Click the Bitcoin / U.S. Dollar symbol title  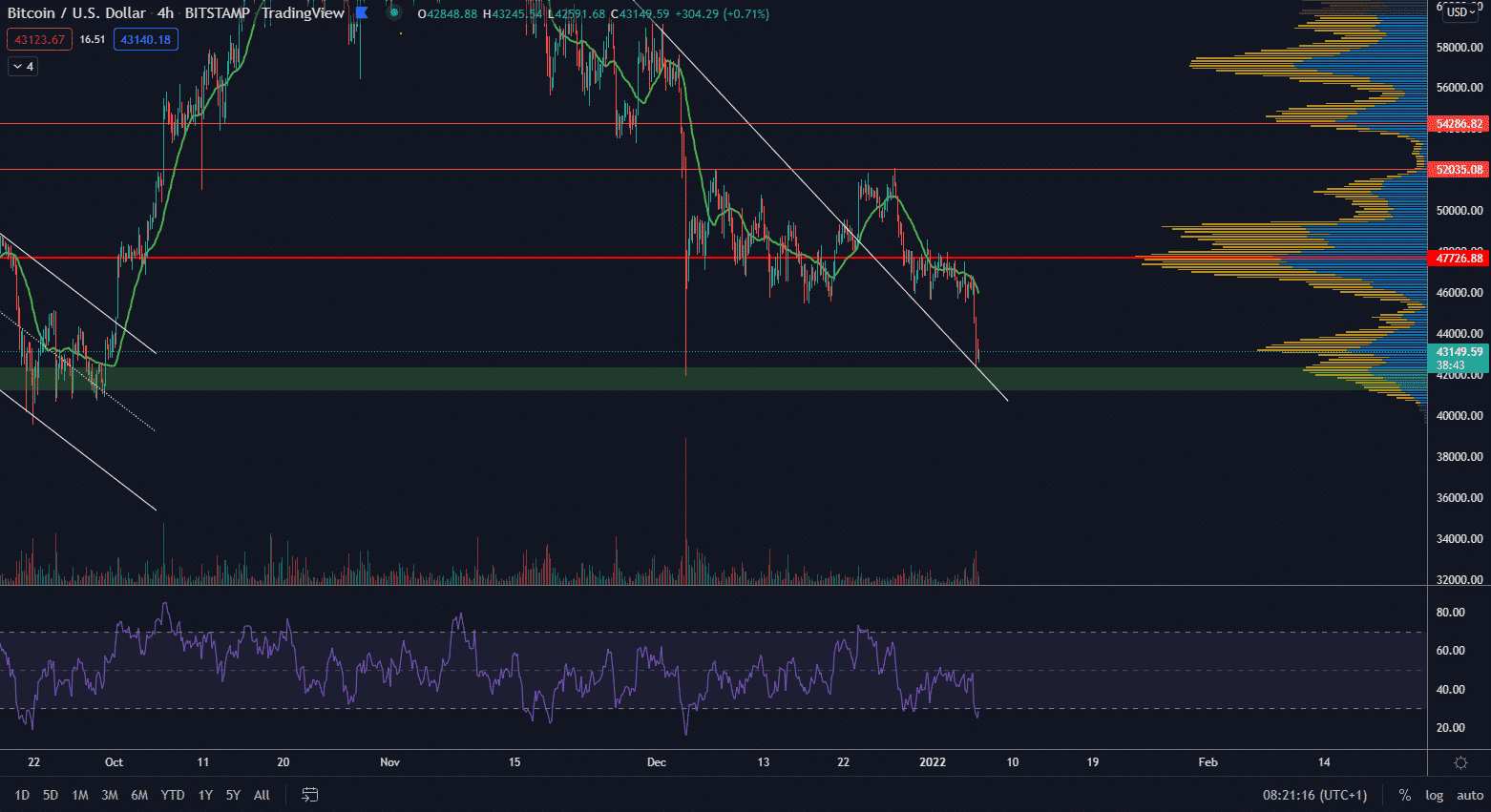(76, 13)
